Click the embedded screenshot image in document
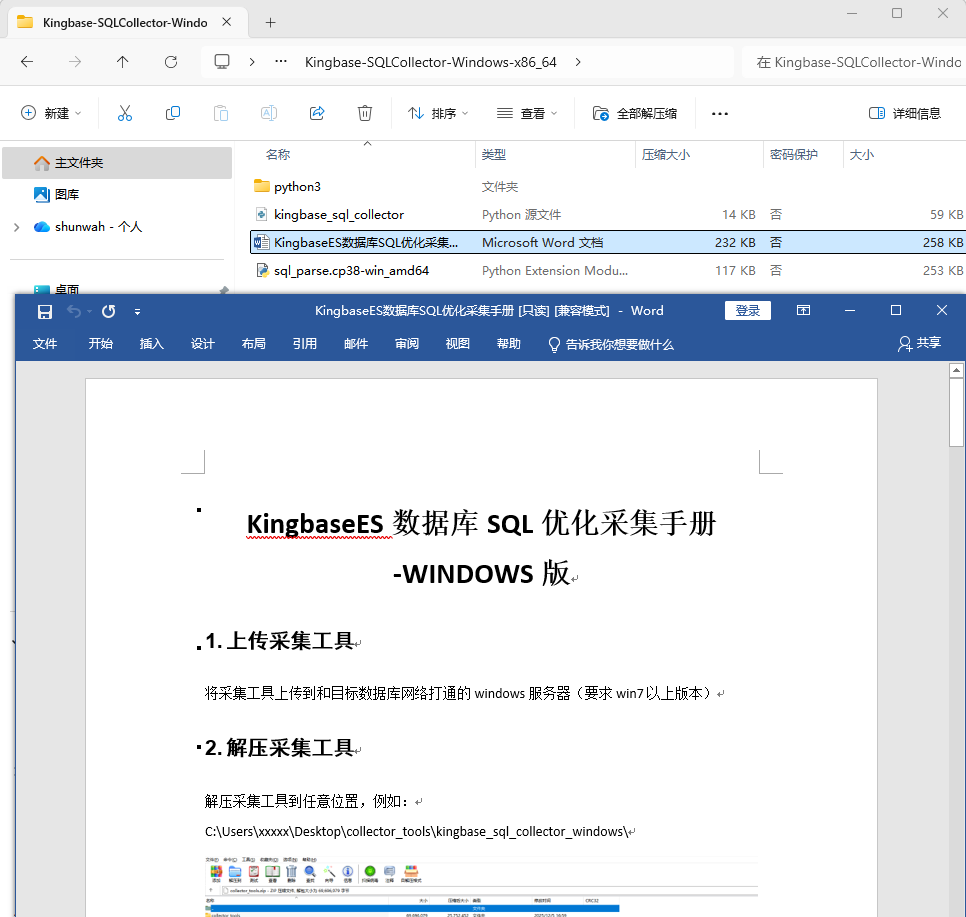This screenshot has height=917, width=966. point(481,886)
